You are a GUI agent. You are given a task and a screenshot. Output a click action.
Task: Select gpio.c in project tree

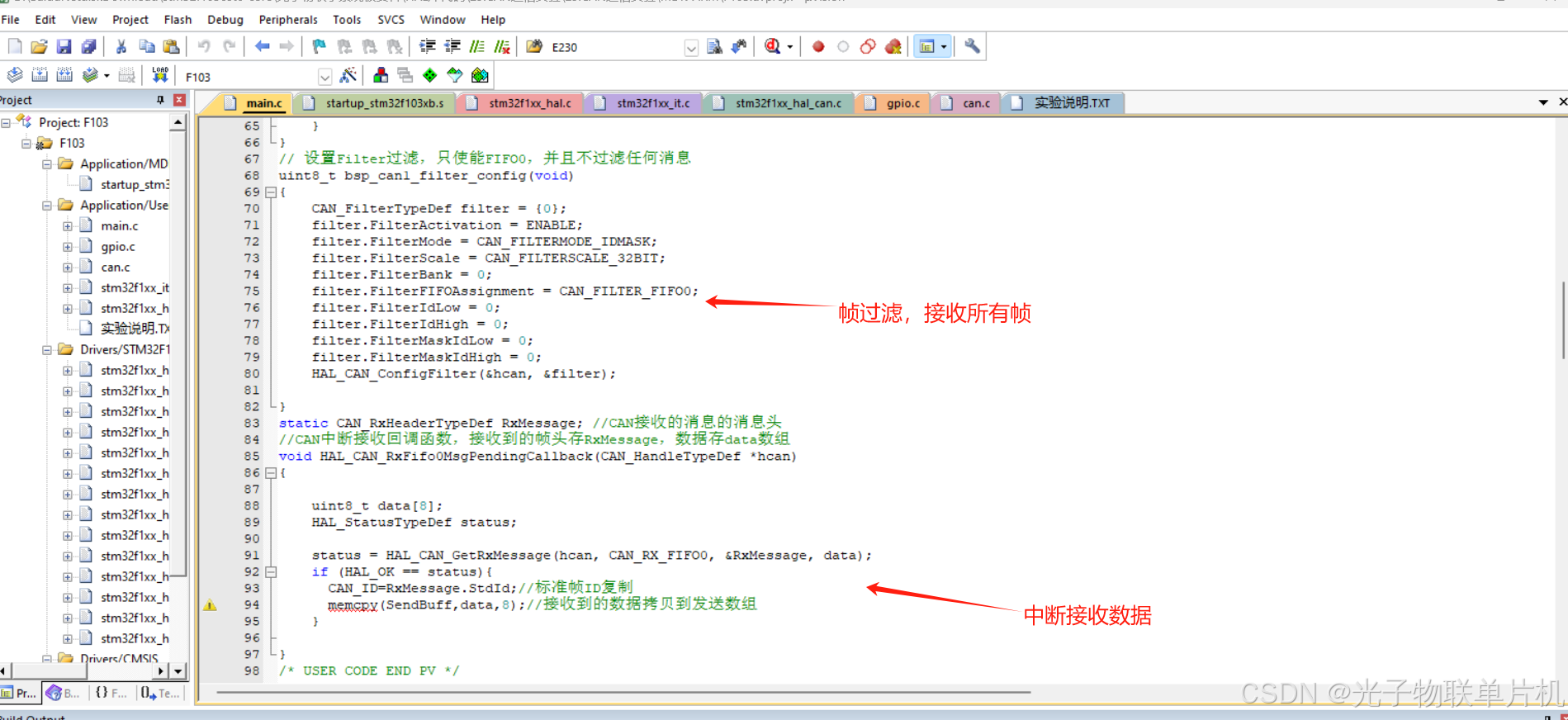point(117,246)
